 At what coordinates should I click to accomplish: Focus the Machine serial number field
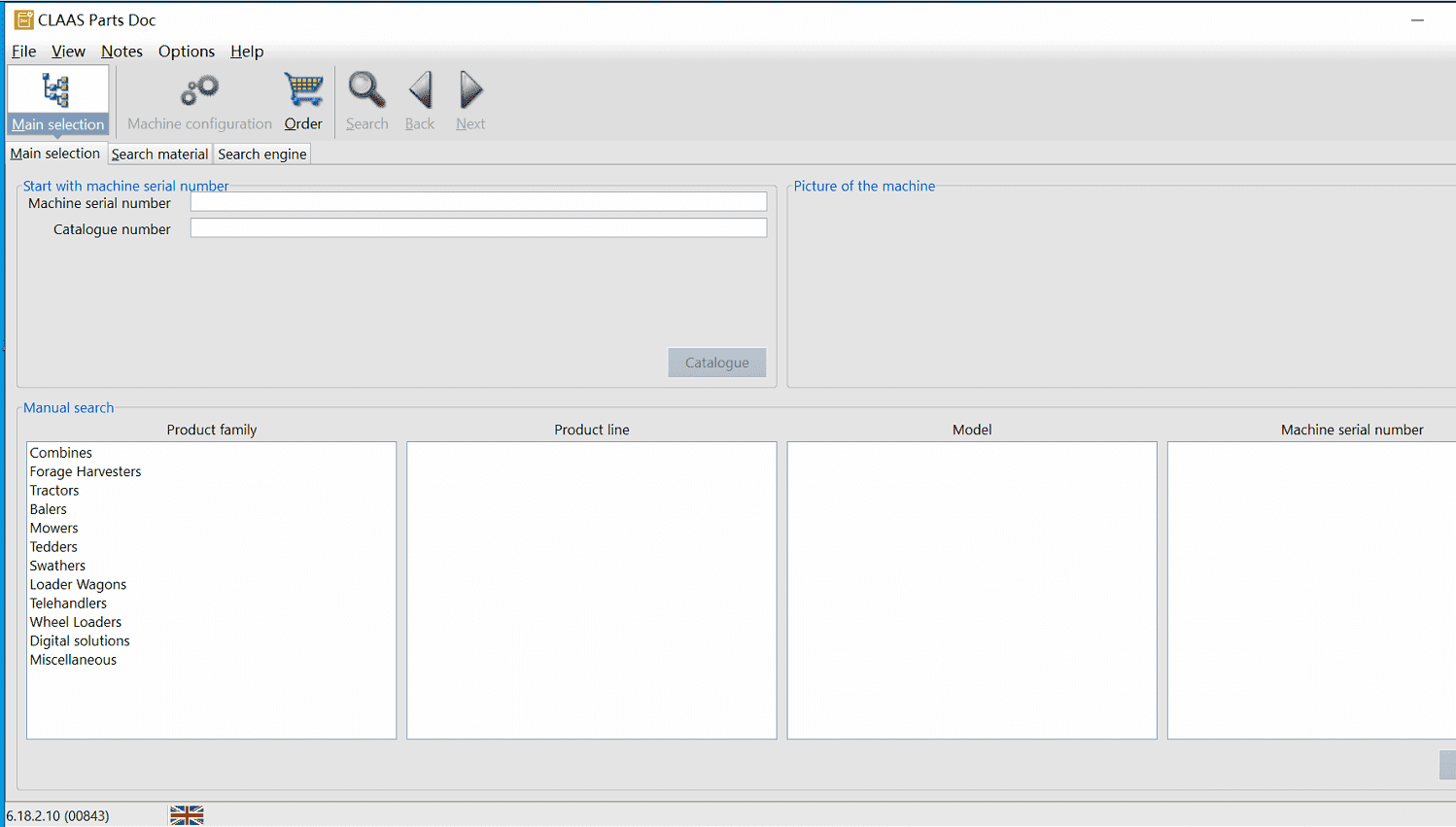click(478, 202)
